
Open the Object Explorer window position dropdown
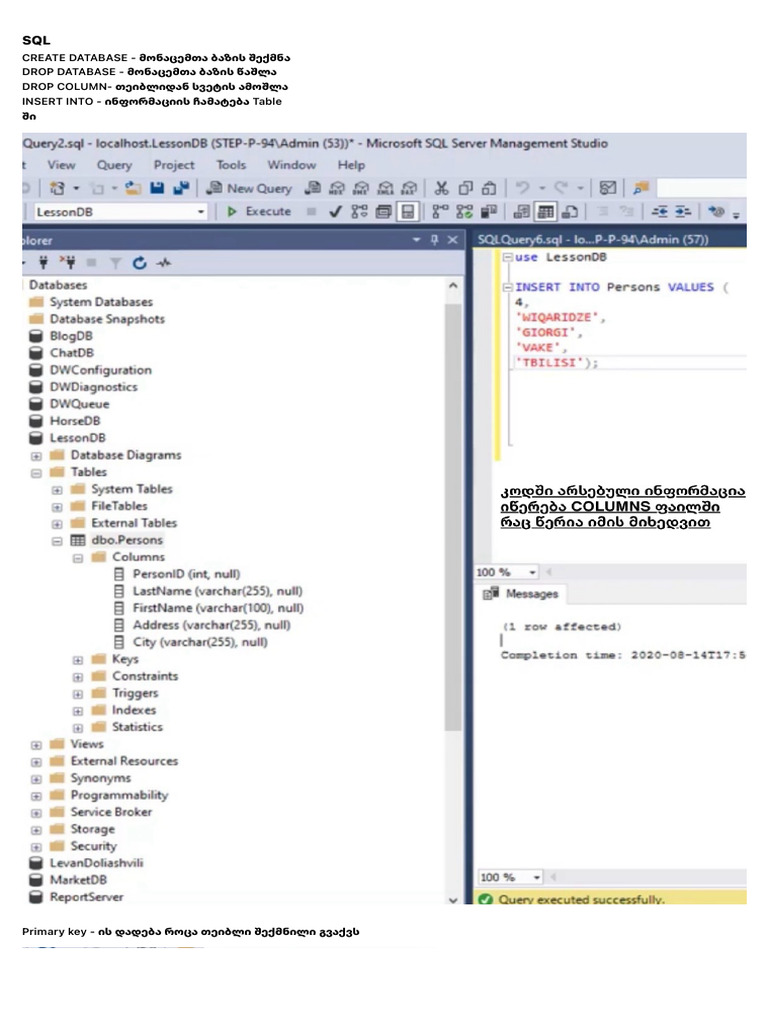(x=417, y=240)
